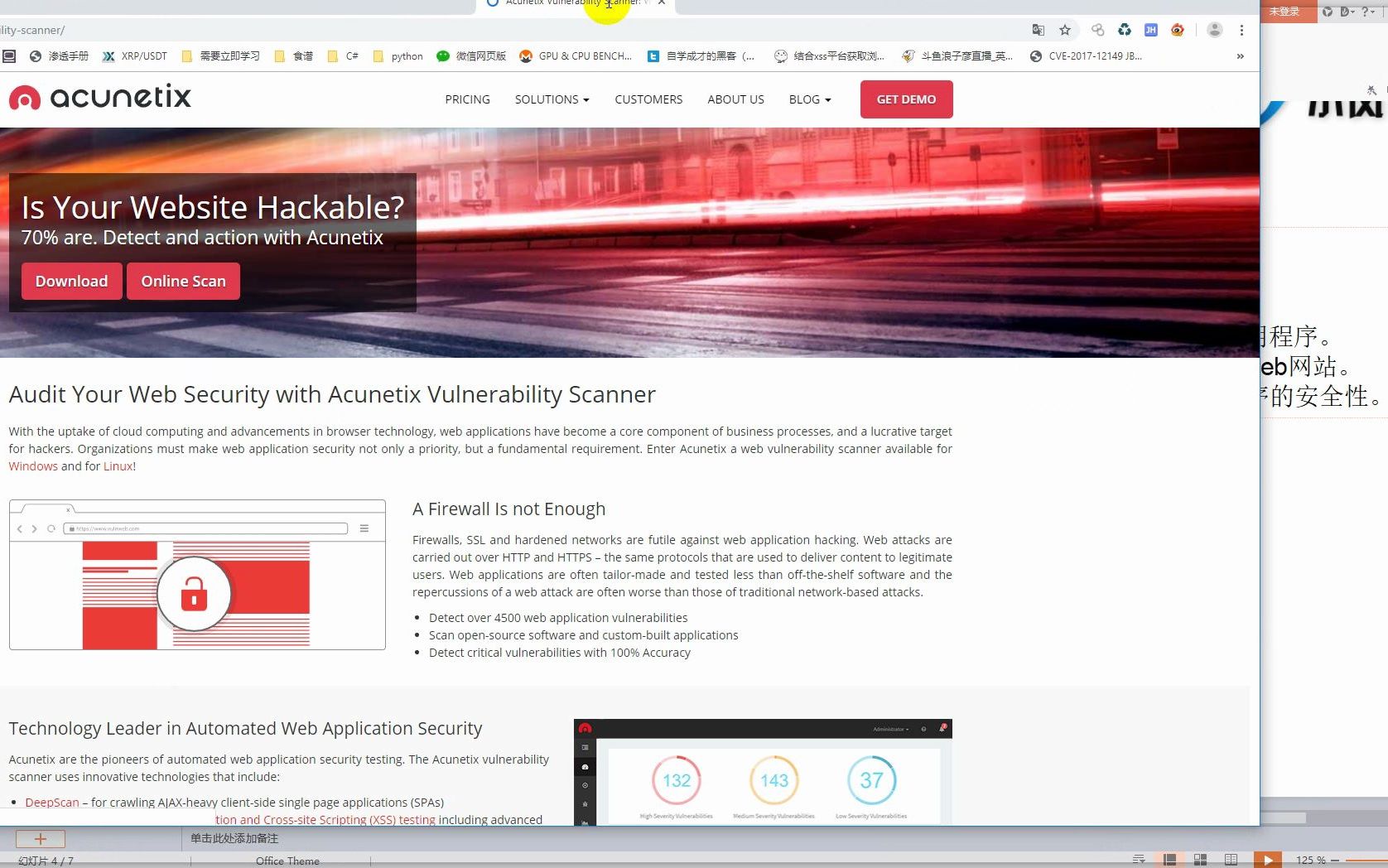Screen dimensions: 1388x868
Task: Open PowerPoint help question-mark dropdown
Action: pos(1368,12)
